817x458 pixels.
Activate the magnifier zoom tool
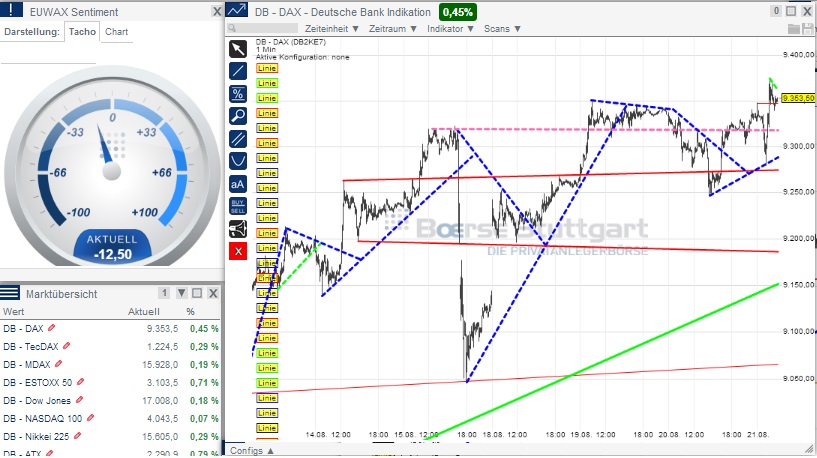(x=238, y=116)
